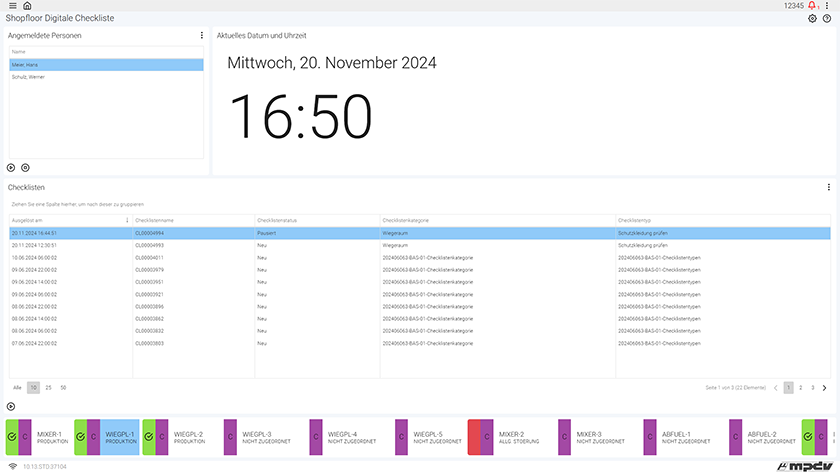
Task: Select green check status of WIEGPL-2
Action: (148, 437)
